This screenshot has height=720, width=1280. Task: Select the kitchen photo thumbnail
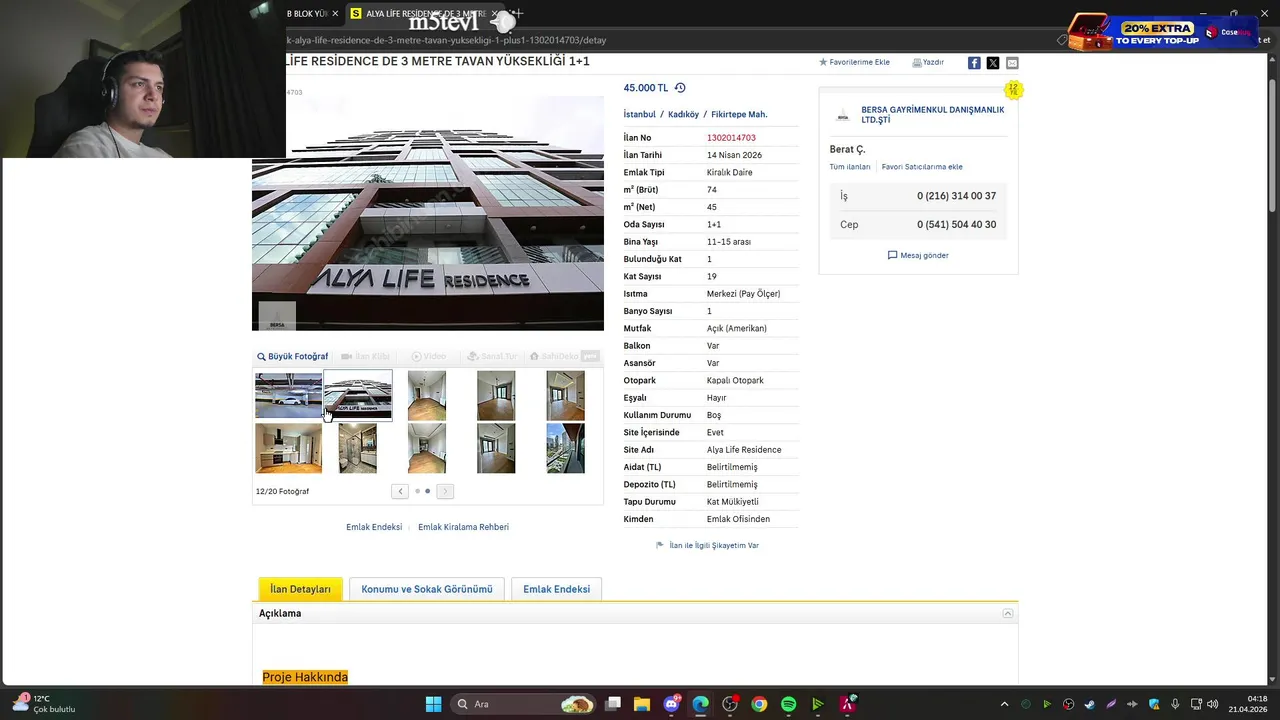coord(288,448)
